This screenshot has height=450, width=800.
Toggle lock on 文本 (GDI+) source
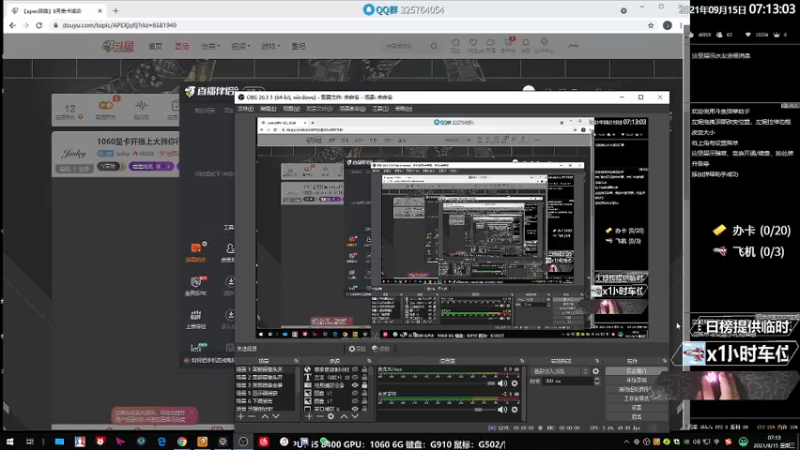coord(364,378)
